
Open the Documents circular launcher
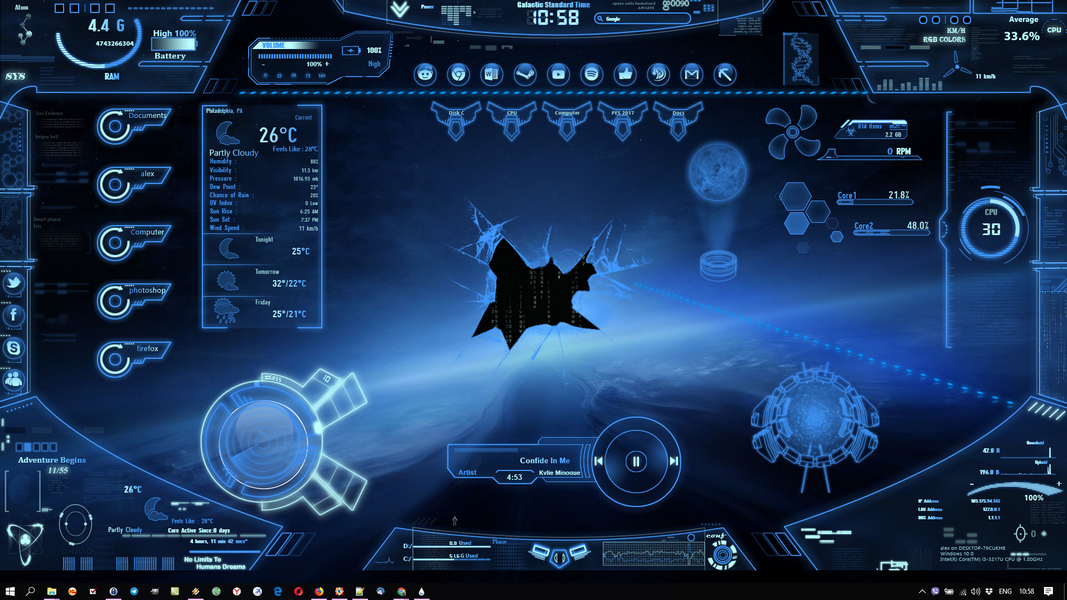click(133, 125)
